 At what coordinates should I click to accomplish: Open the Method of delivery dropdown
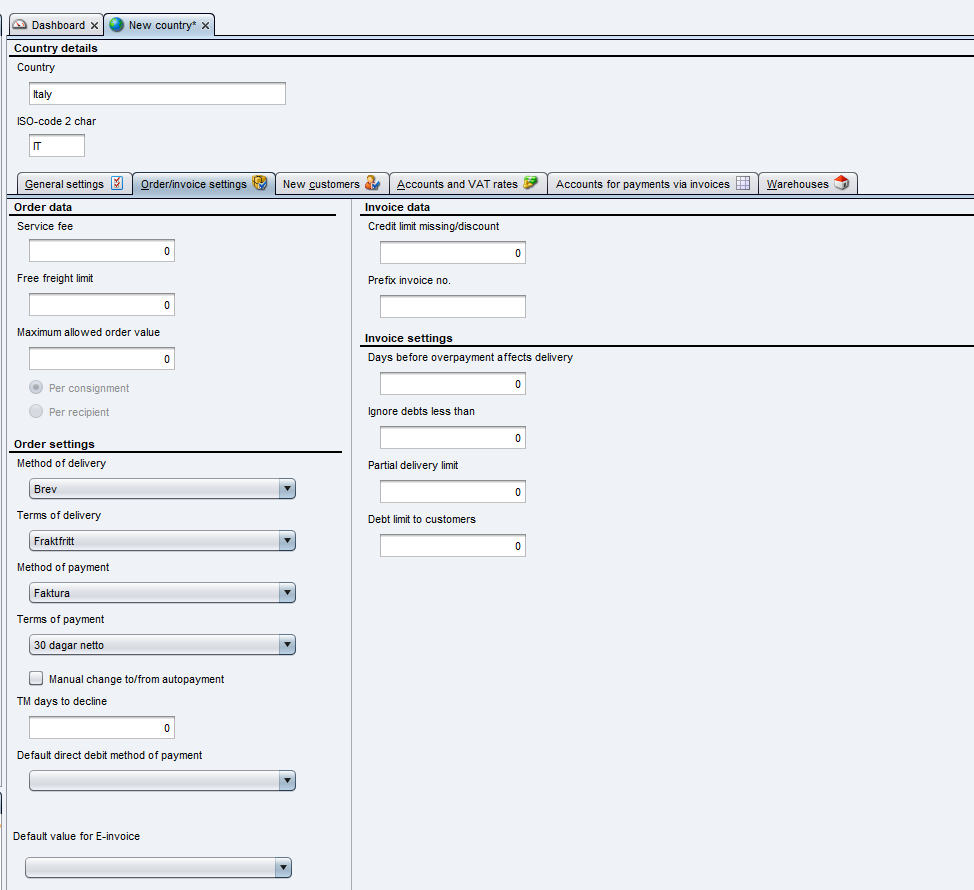click(x=286, y=489)
